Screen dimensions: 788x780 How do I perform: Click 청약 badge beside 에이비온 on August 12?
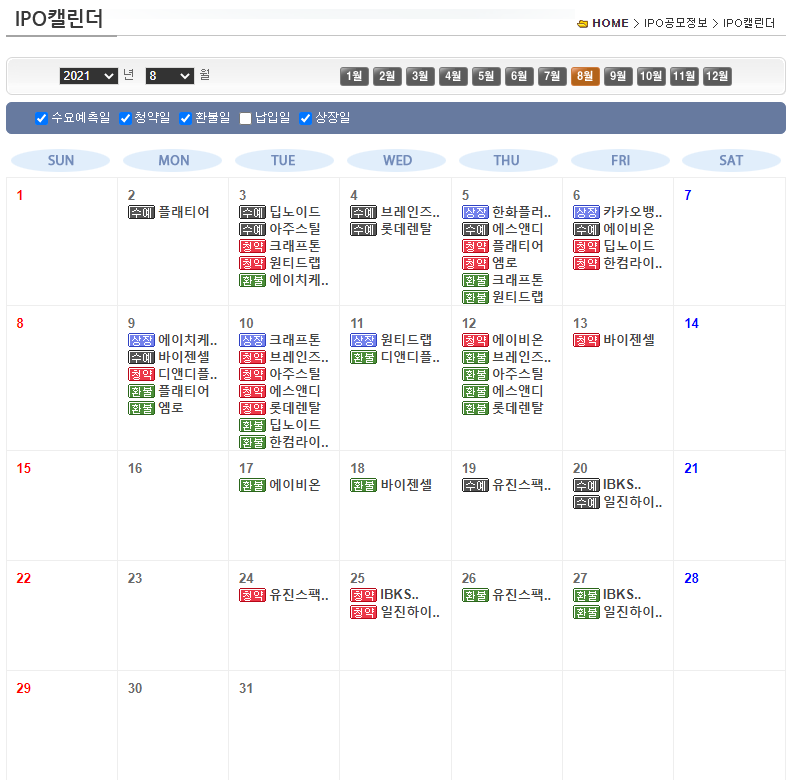coord(475,341)
